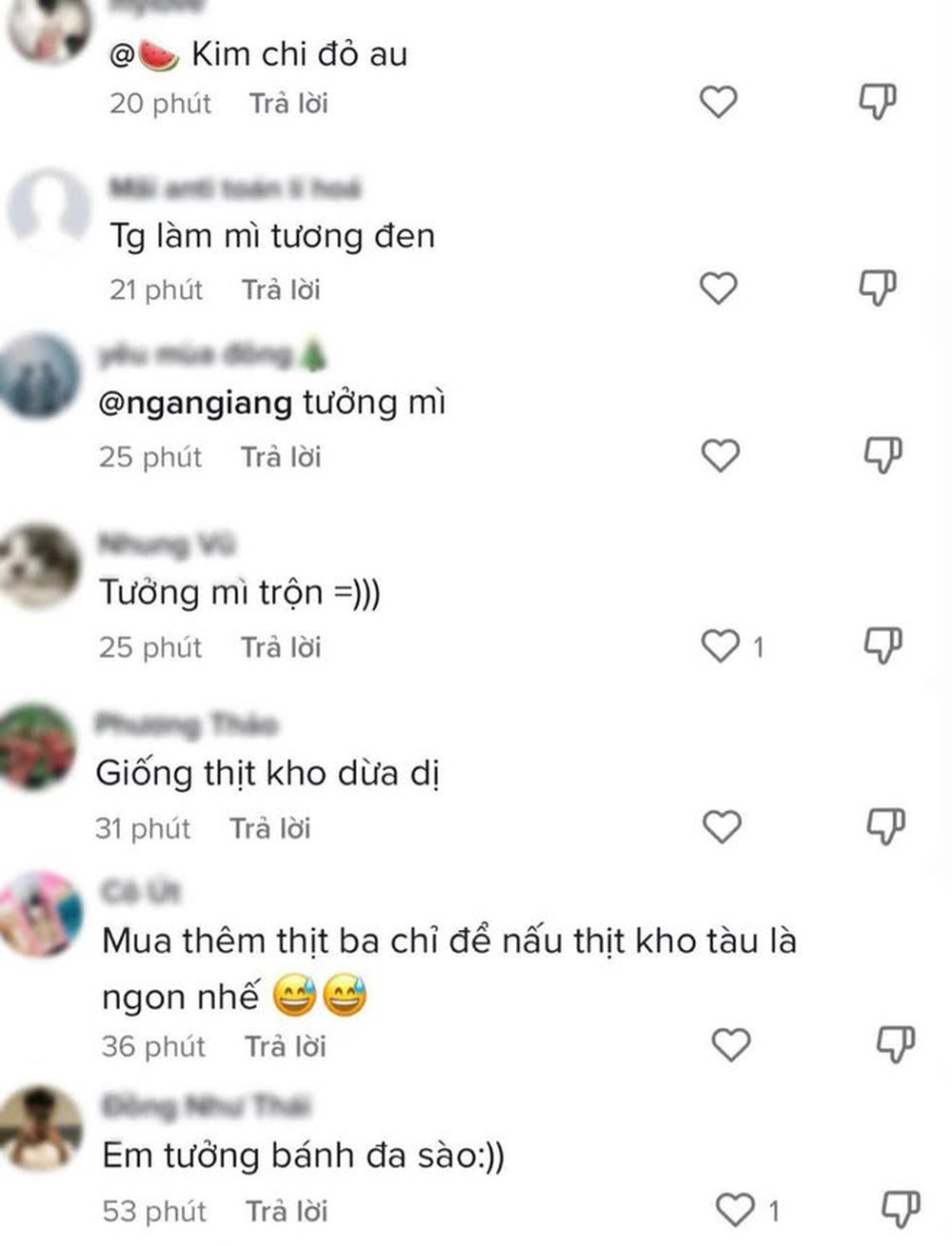The image size is (952, 1246).
Task: Like the 'Kim chi đỏ au' comment
Action: tap(718, 102)
